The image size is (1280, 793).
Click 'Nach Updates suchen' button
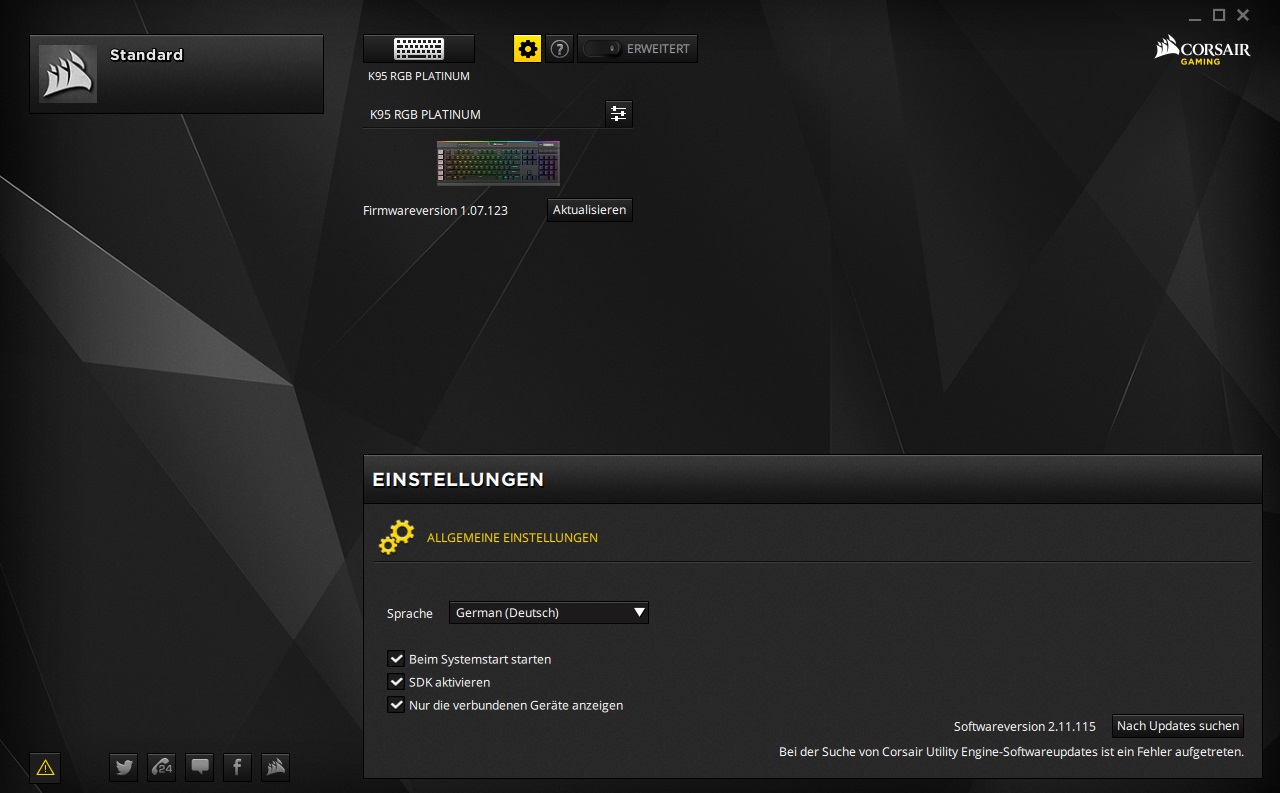pyautogui.click(x=1177, y=726)
